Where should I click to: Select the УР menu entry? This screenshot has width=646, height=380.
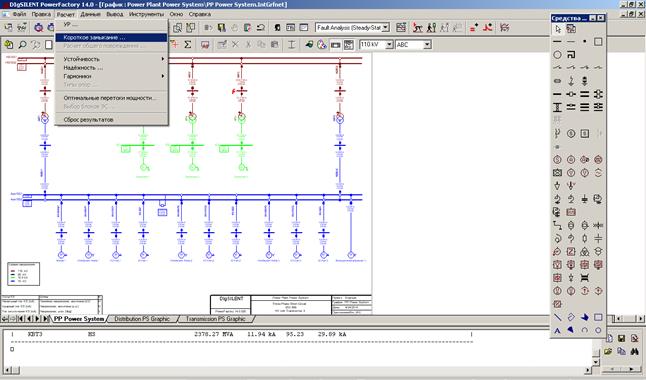(112, 25)
